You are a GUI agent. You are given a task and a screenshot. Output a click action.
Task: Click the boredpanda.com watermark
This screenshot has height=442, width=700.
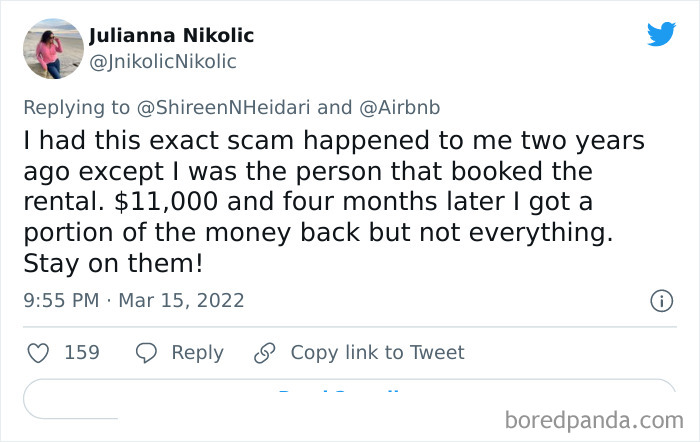click(597, 417)
